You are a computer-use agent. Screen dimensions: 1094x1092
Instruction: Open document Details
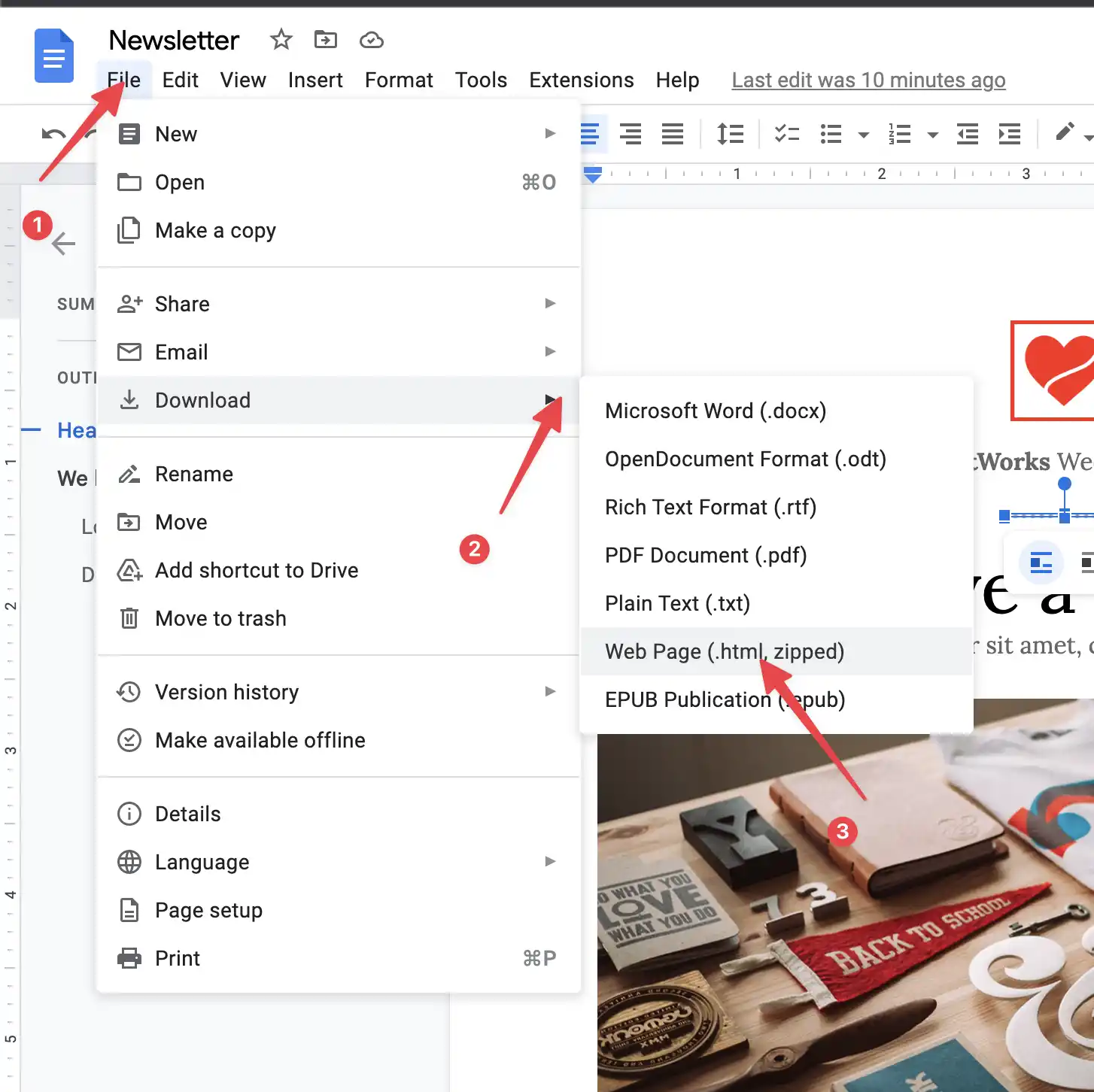(x=339, y=814)
